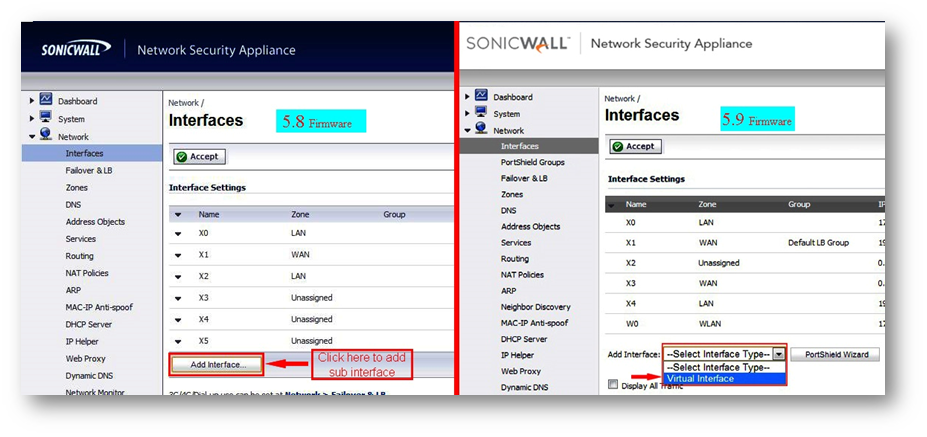Tick the Display All Traffic checkbox
Screen dimensions: 927x437
pyautogui.click(x=613, y=385)
